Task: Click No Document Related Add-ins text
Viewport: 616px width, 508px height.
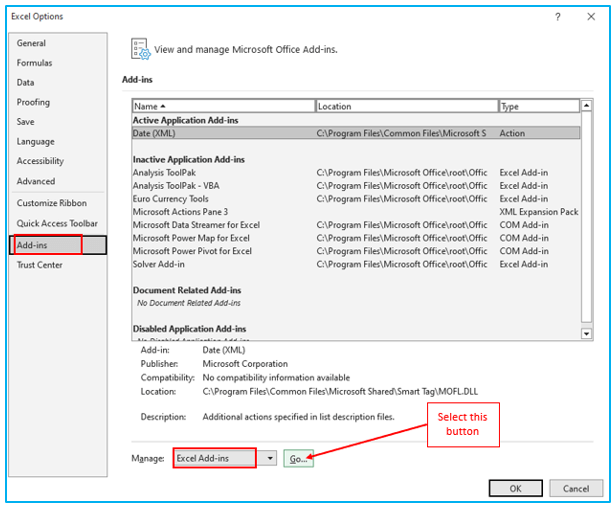Action: tap(189, 303)
